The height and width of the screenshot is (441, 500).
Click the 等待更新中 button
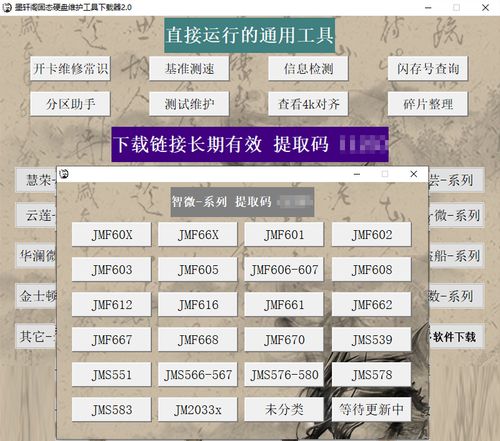(371, 409)
